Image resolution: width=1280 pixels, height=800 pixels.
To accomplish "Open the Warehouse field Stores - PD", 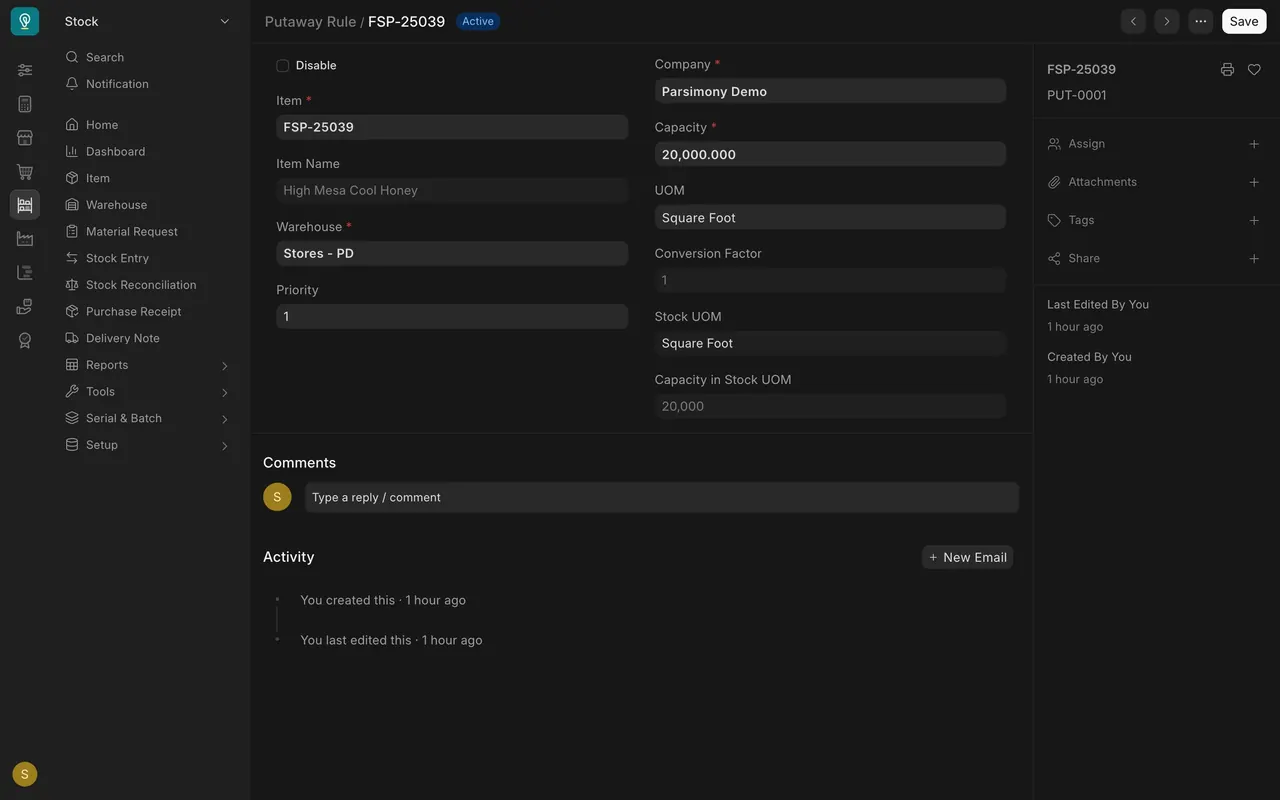I will coord(452,253).
